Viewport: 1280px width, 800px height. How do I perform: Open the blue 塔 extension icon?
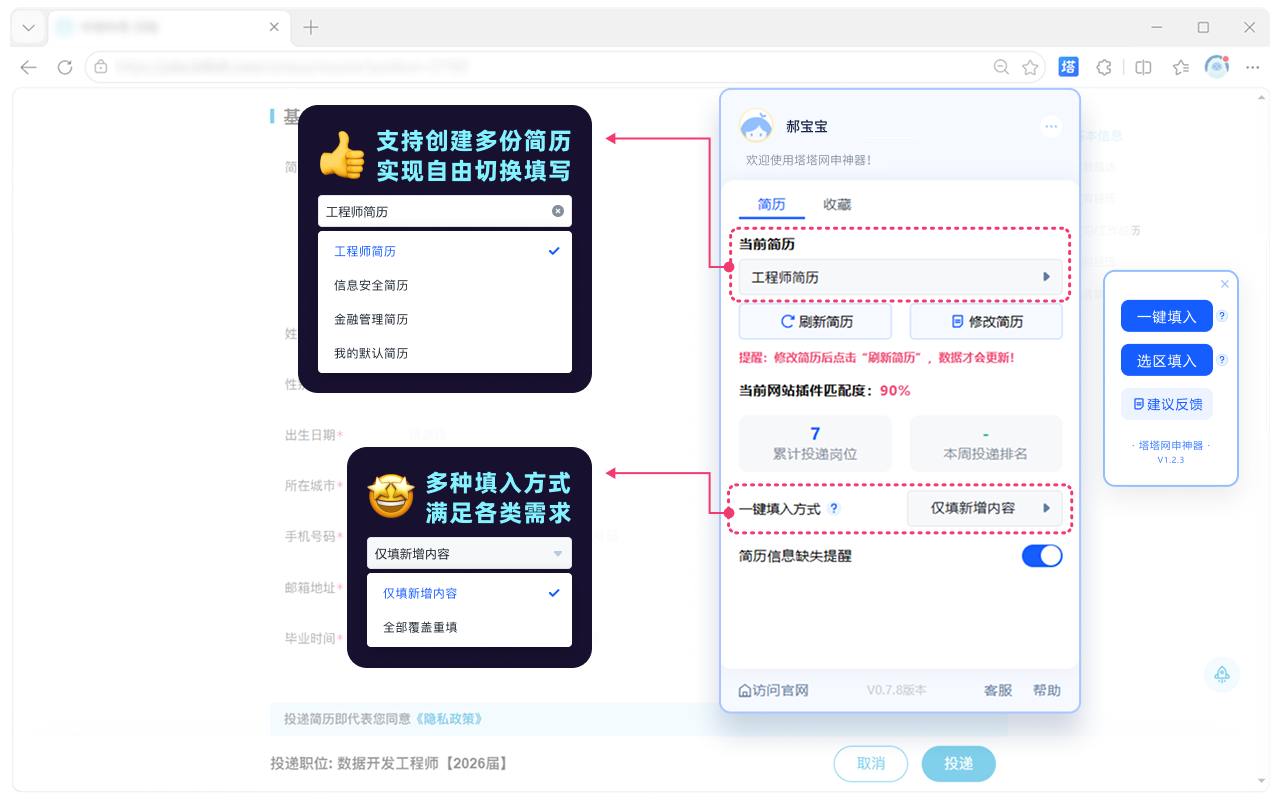tap(1068, 67)
